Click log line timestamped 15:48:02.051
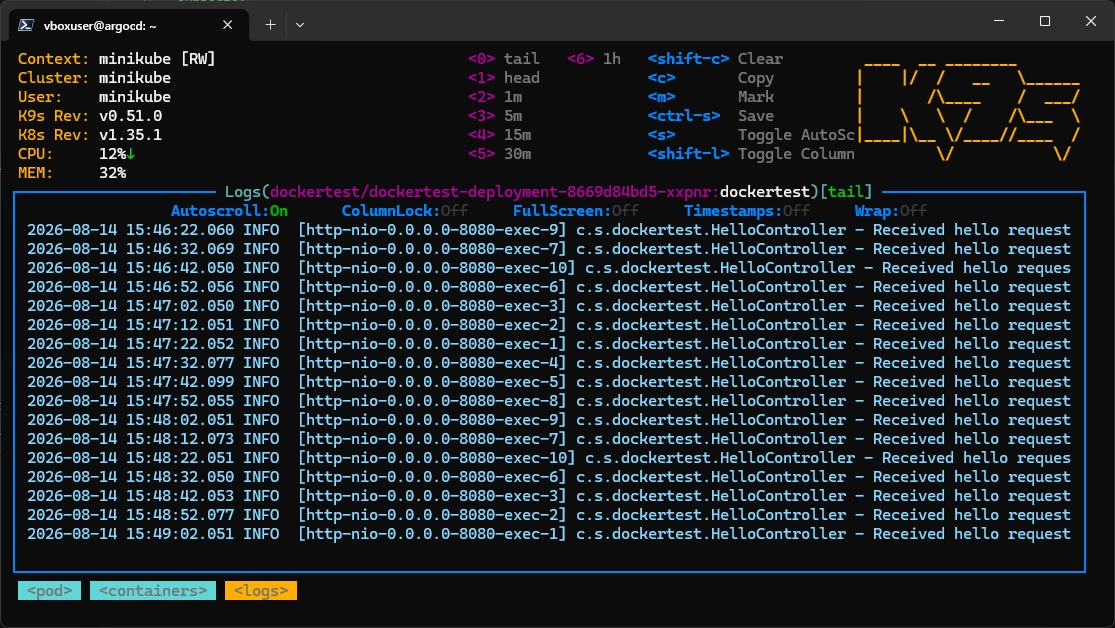Screen dimensions: 1115x628 pyautogui.click(x=549, y=420)
